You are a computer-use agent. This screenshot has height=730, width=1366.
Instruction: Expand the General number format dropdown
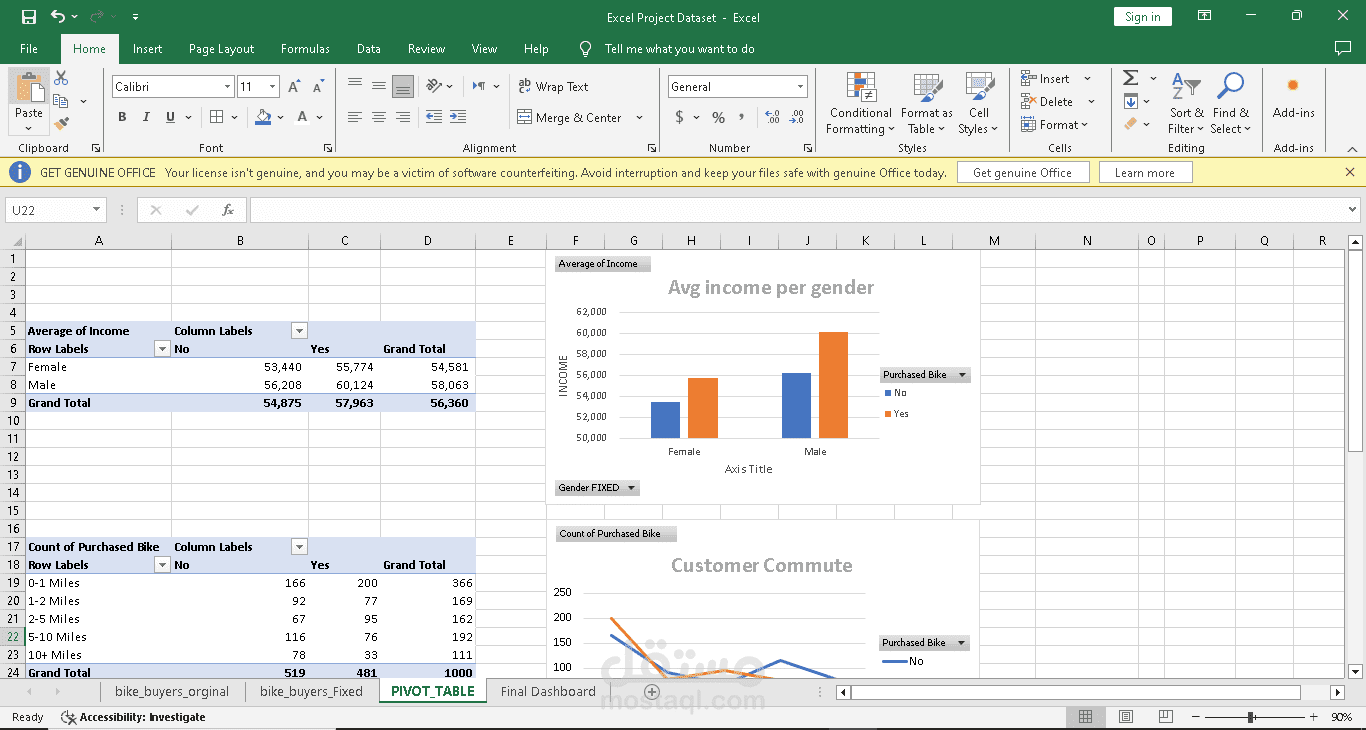(x=800, y=87)
